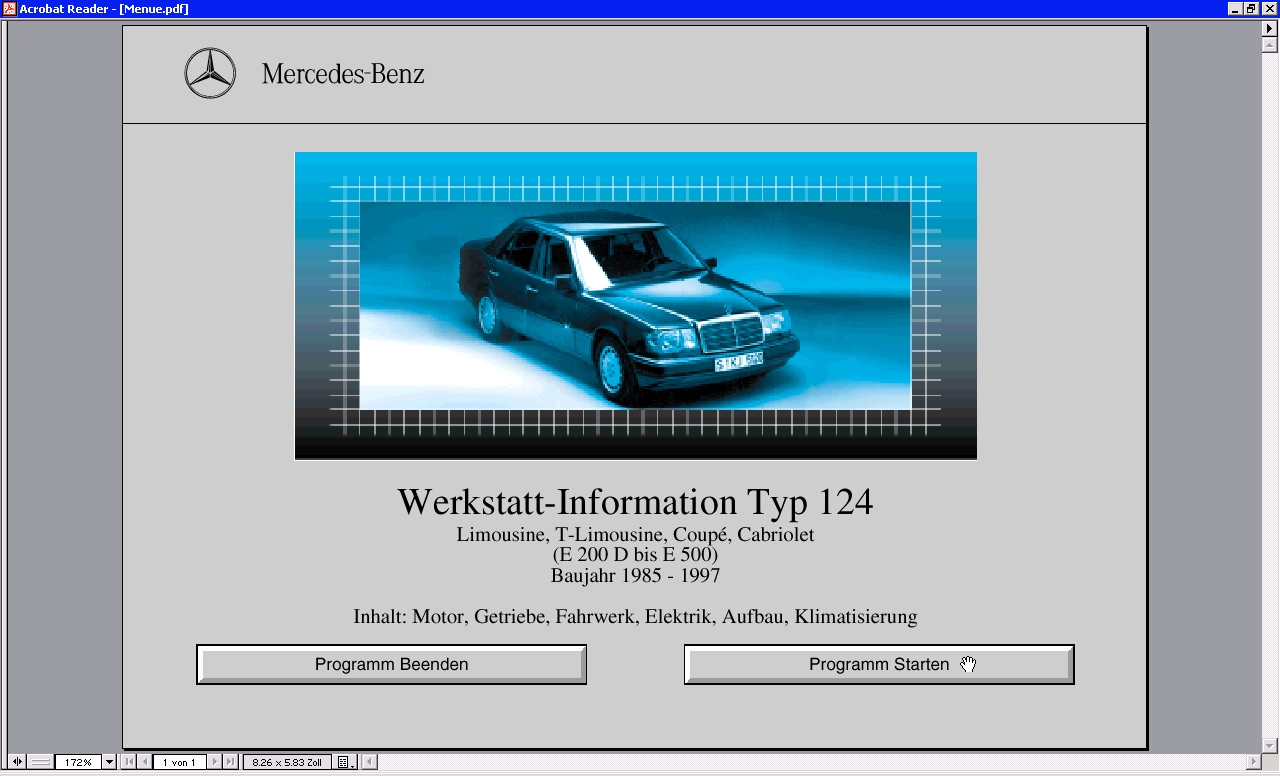
Task: Click the car picture of Typ 124
Action: tap(636, 305)
